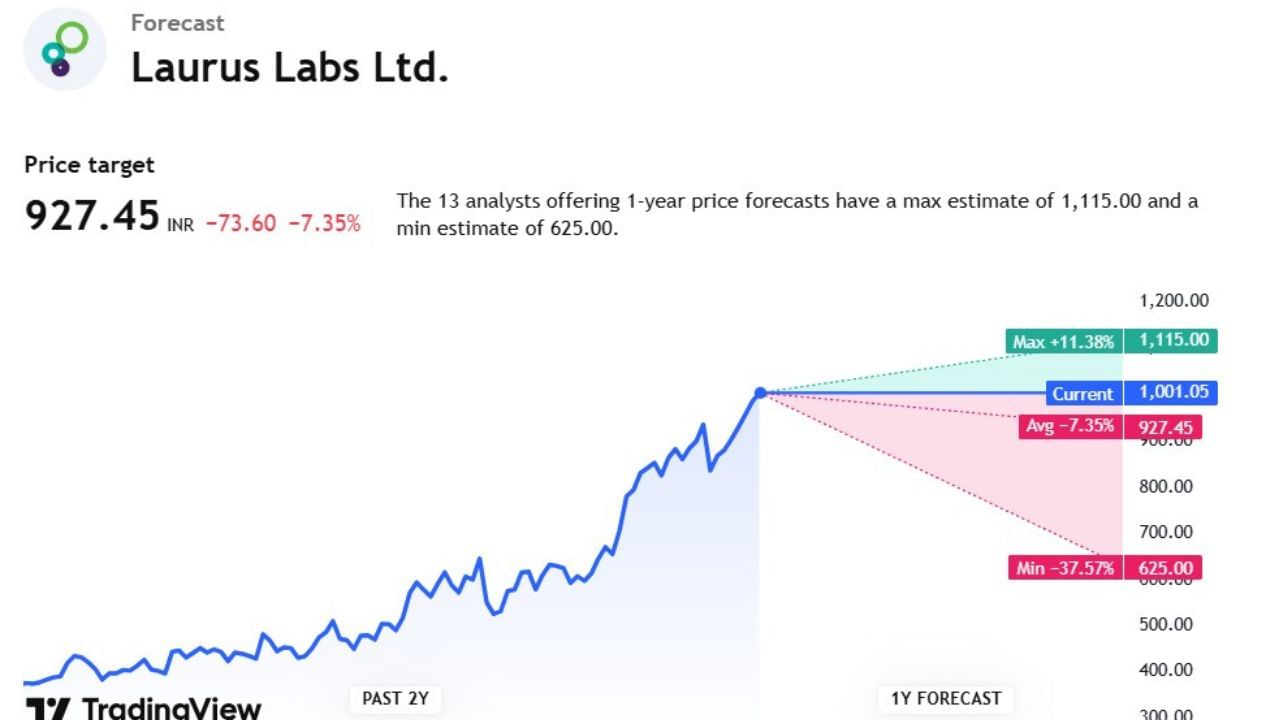The image size is (1280, 720).
Task: Click the Laurus Labs company logo
Action: pos(65,49)
